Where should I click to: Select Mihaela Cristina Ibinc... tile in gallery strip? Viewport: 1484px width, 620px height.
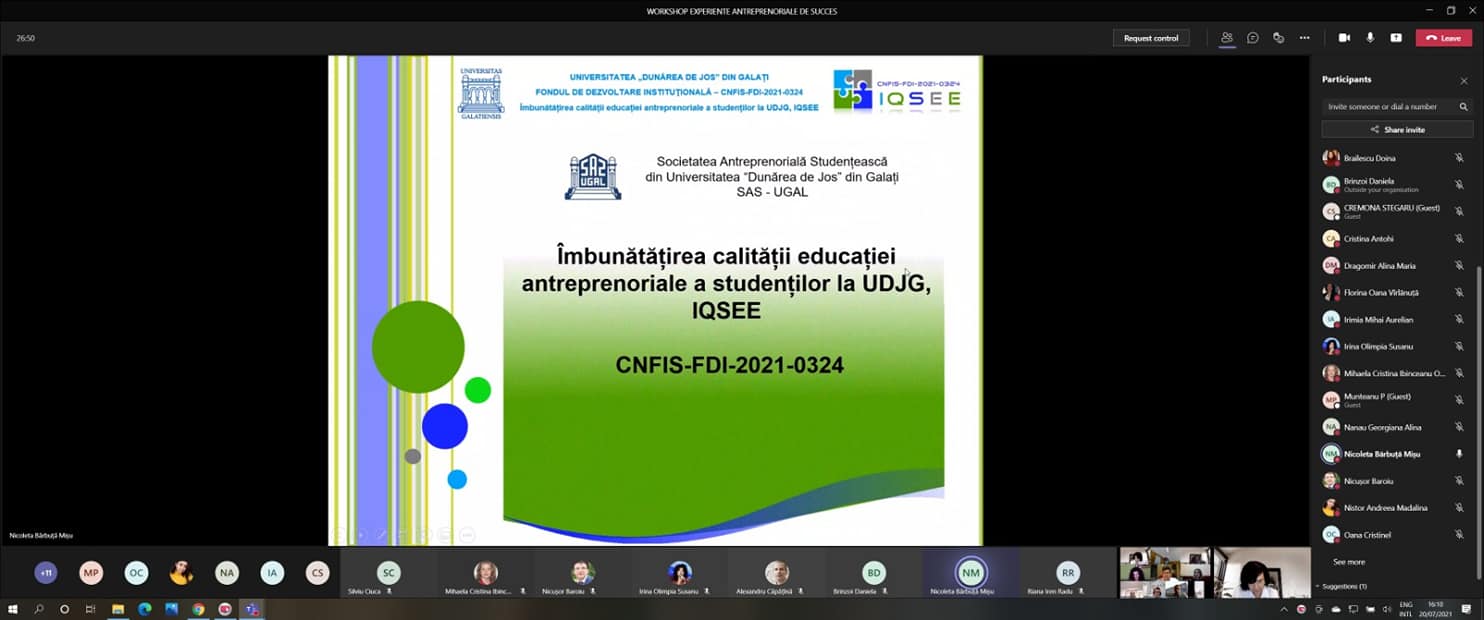[486, 574]
